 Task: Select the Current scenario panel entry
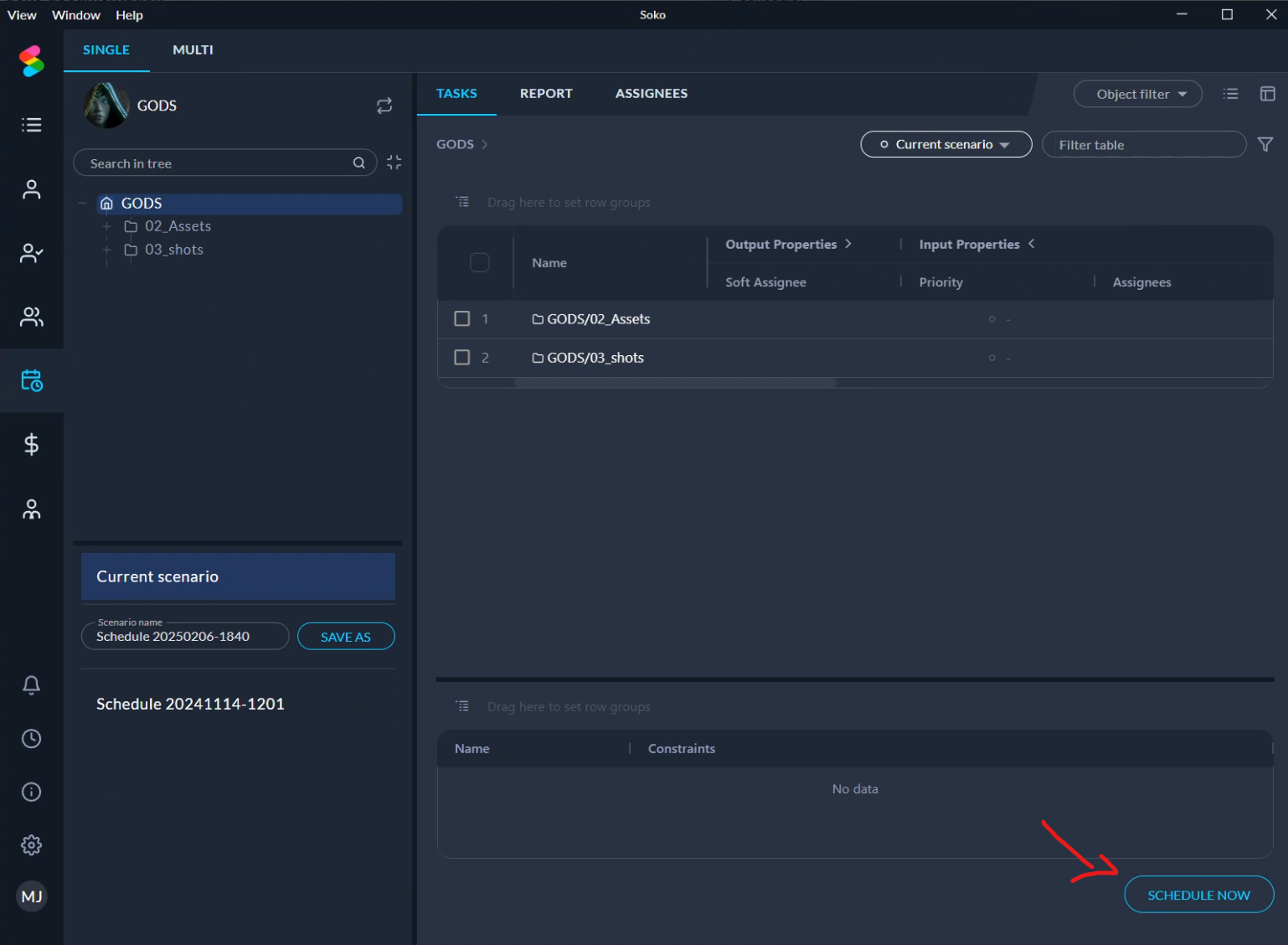click(238, 576)
